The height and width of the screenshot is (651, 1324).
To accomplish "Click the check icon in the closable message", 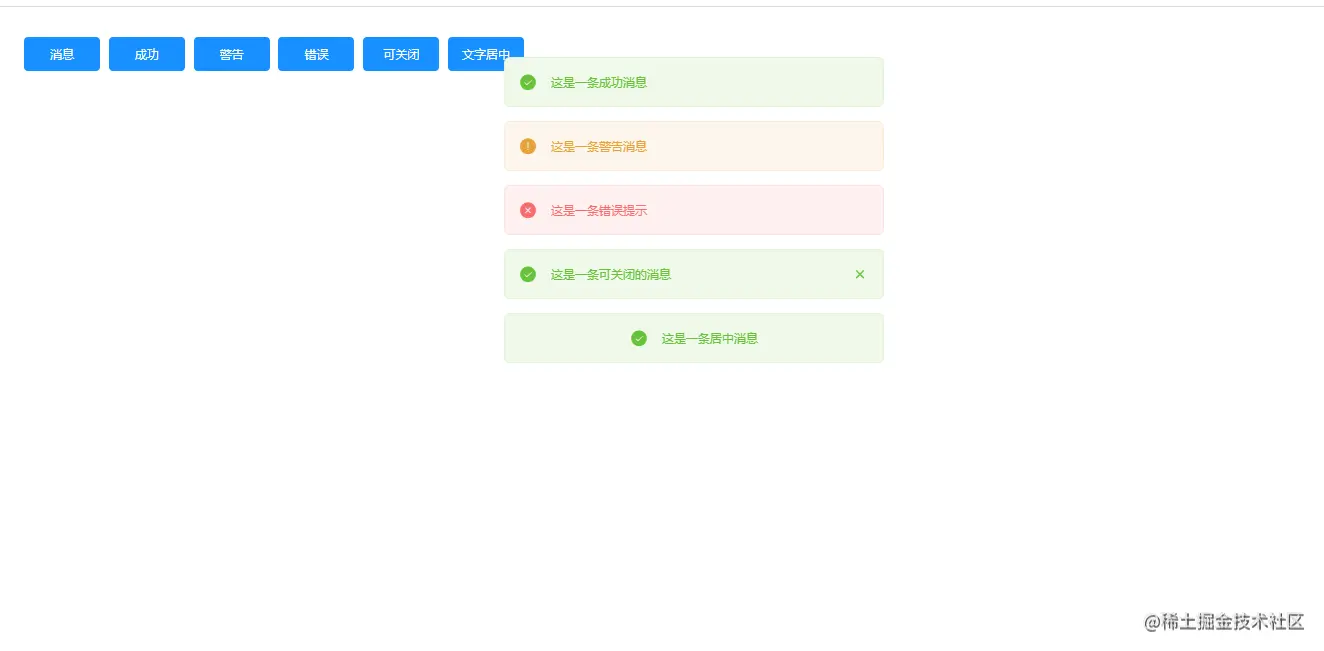I will pyautogui.click(x=528, y=274).
